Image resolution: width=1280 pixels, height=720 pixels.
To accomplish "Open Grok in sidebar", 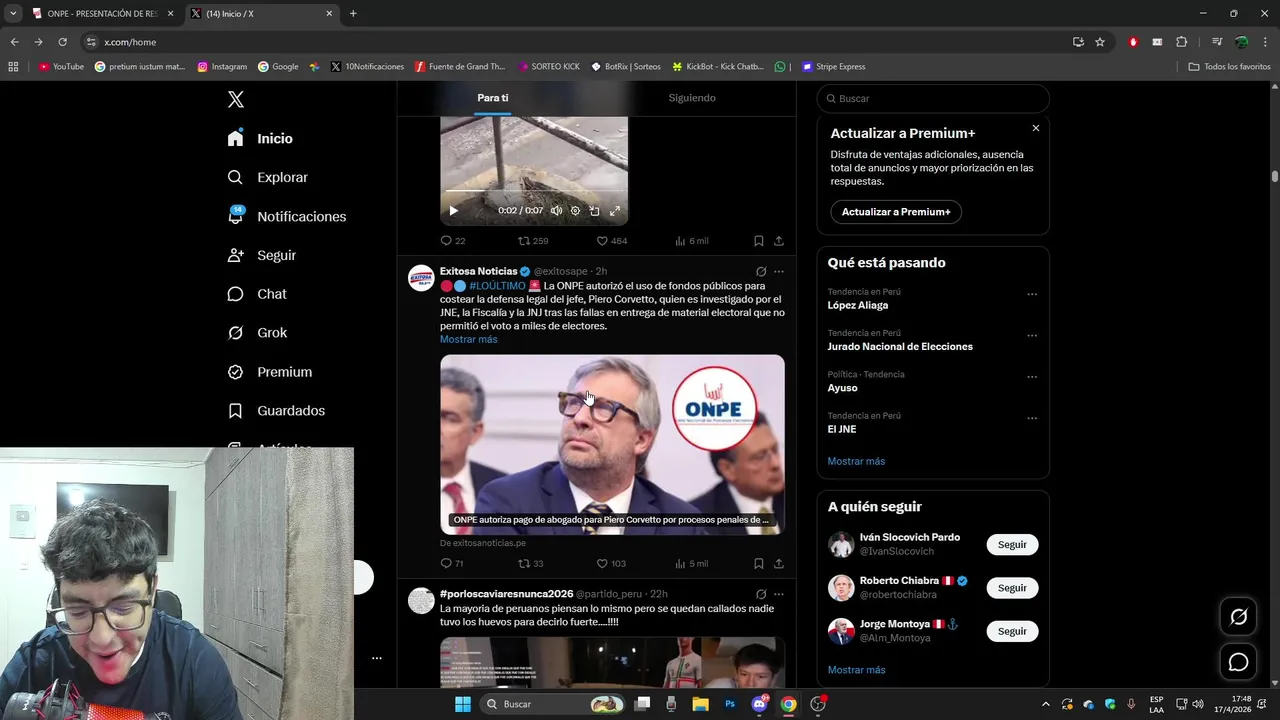I will coord(257,333).
